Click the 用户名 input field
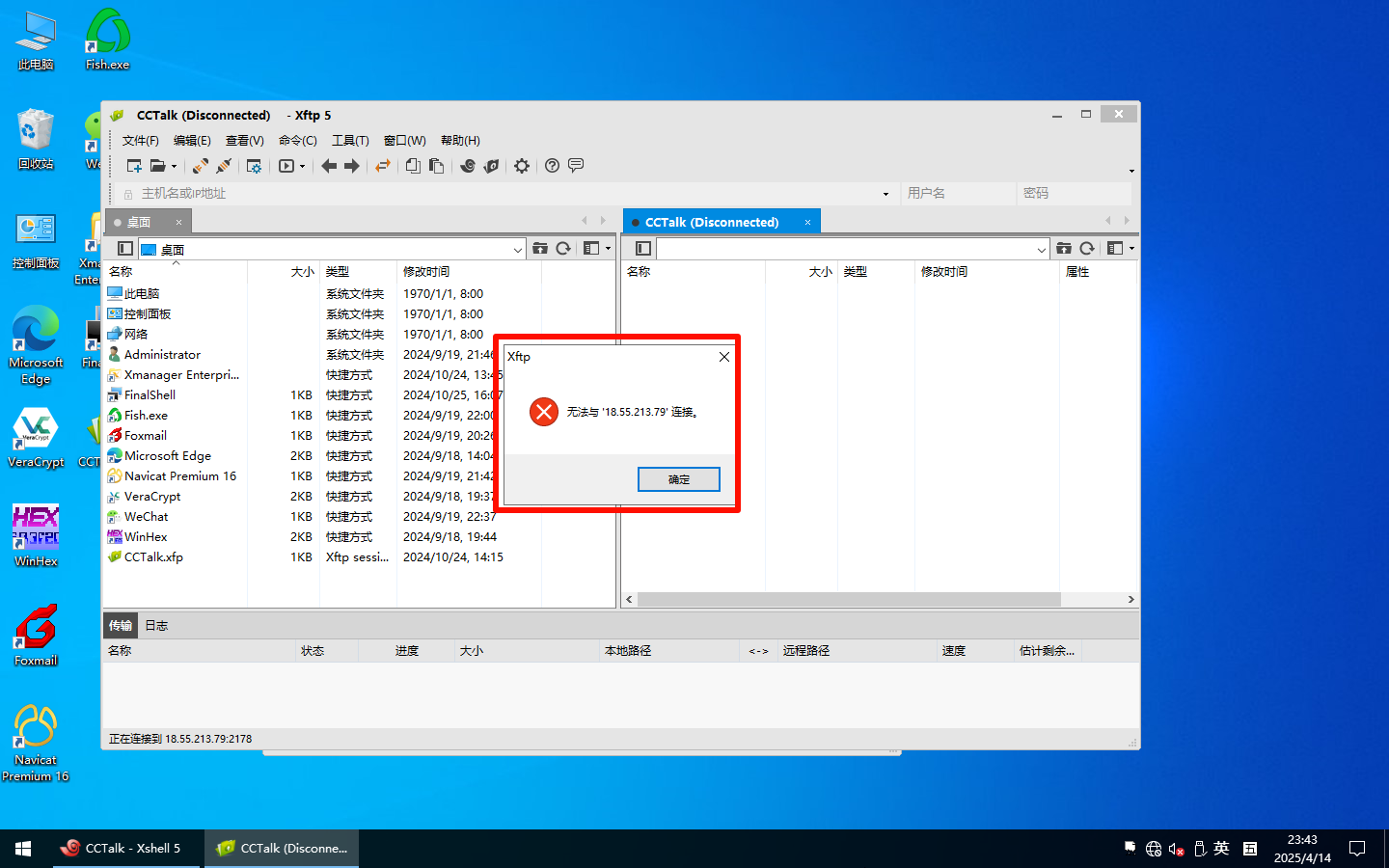Image resolution: width=1389 pixels, height=868 pixels. [x=958, y=193]
